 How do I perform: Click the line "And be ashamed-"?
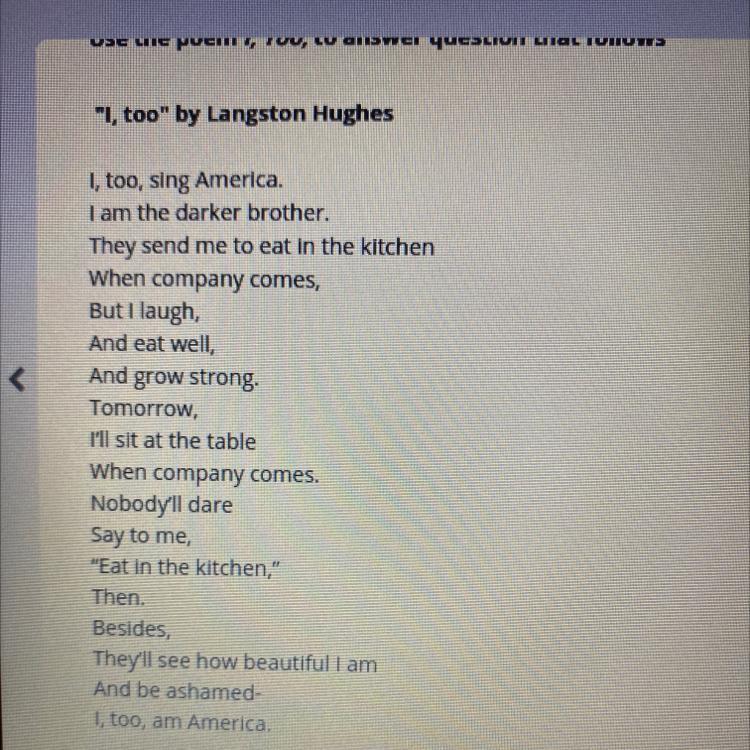tap(177, 691)
